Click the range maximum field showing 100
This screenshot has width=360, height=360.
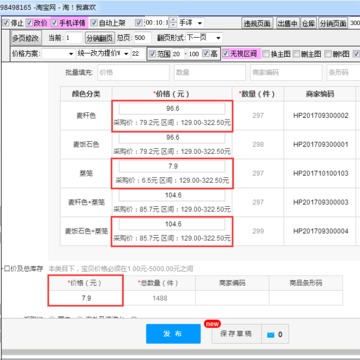(194, 54)
